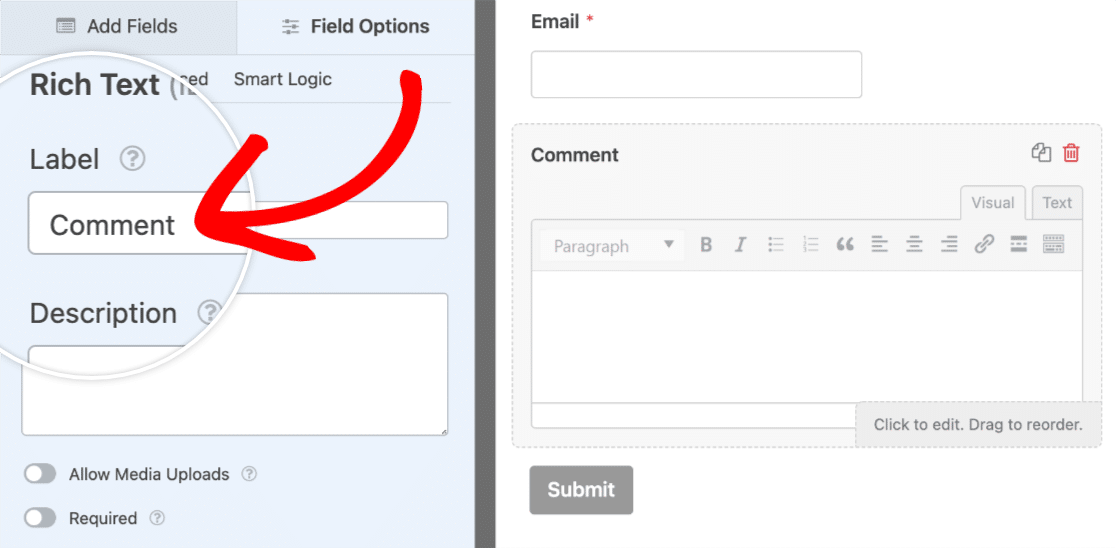Insert a bulleted list
The image size is (1116, 548).
(776, 245)
